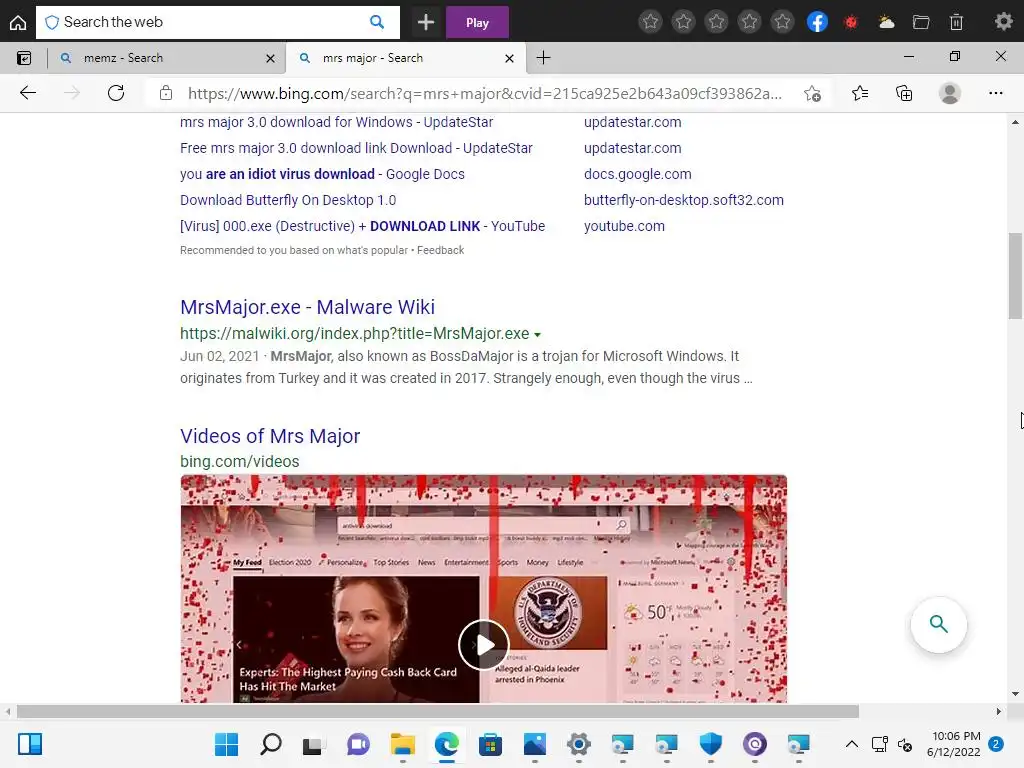
Task: Click youtube.com domain text
Action: [x=624, y=227]
